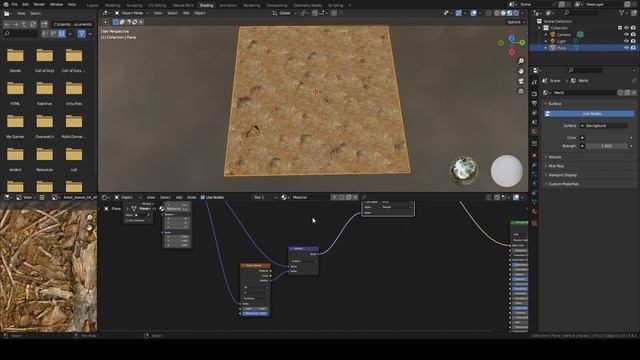This screenshot has width=640, height=360.
Task: Refresh the file browser listing
Action: pos(33,24)
